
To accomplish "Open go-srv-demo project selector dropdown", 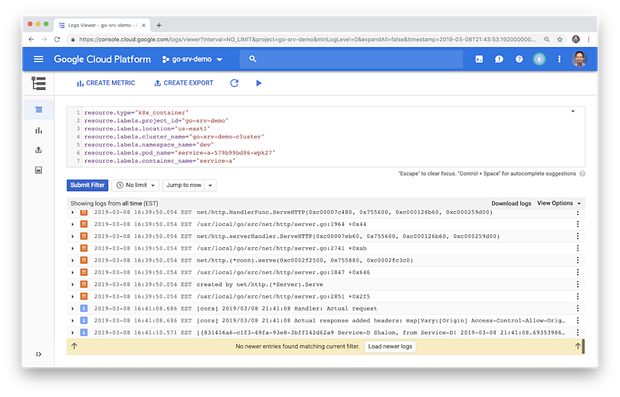I will coord(192,59).
